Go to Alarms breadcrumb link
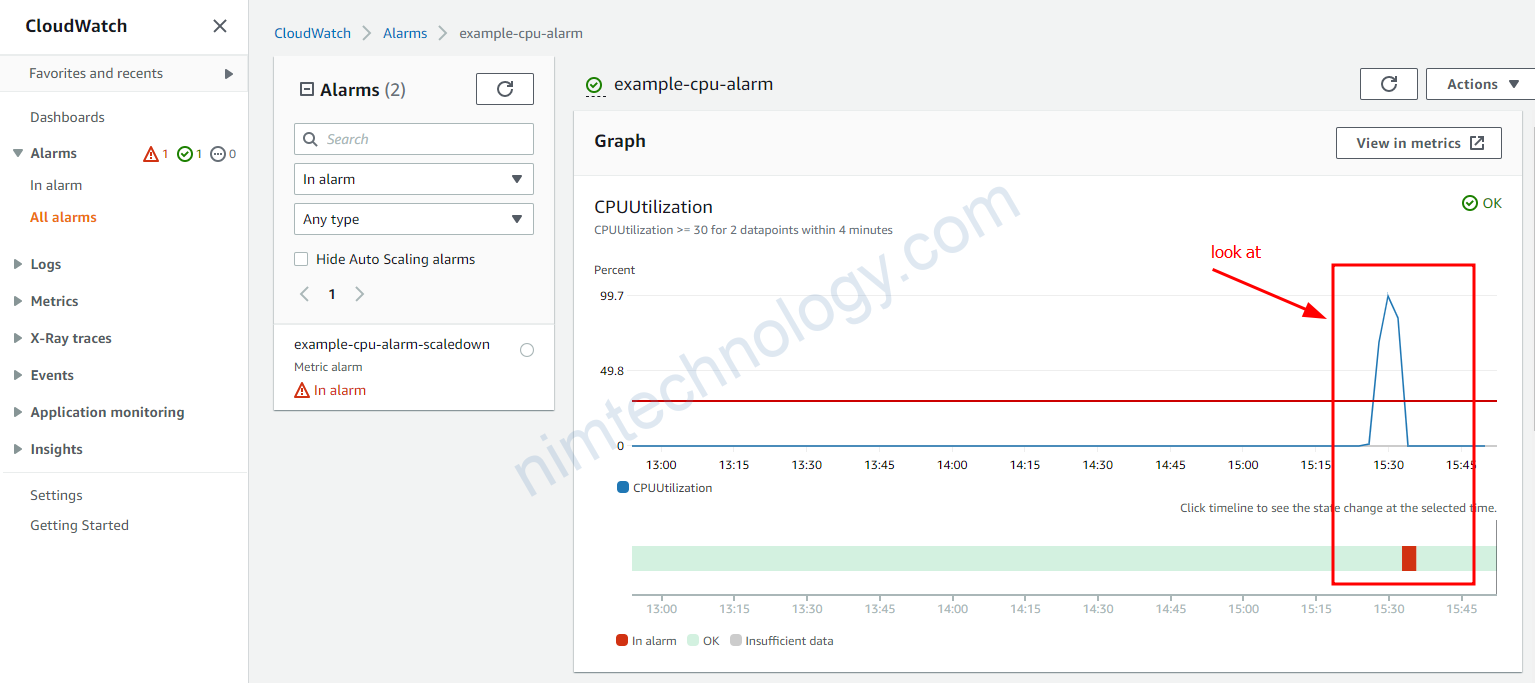Viewport: 1535px width, 683px height. (405, 33)
